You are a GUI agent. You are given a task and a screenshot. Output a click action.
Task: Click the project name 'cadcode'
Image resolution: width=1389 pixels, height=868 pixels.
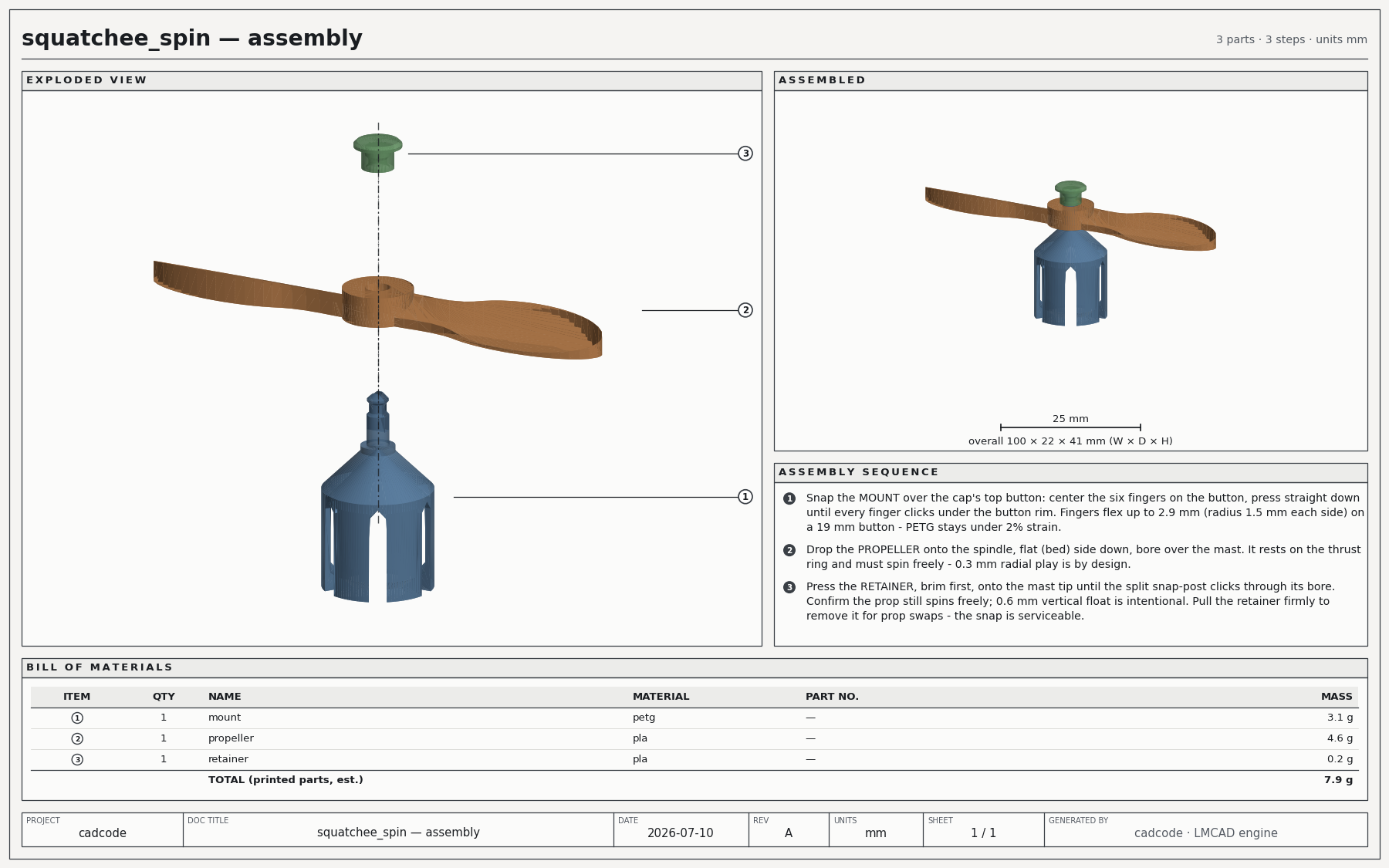tap(102, 833)
